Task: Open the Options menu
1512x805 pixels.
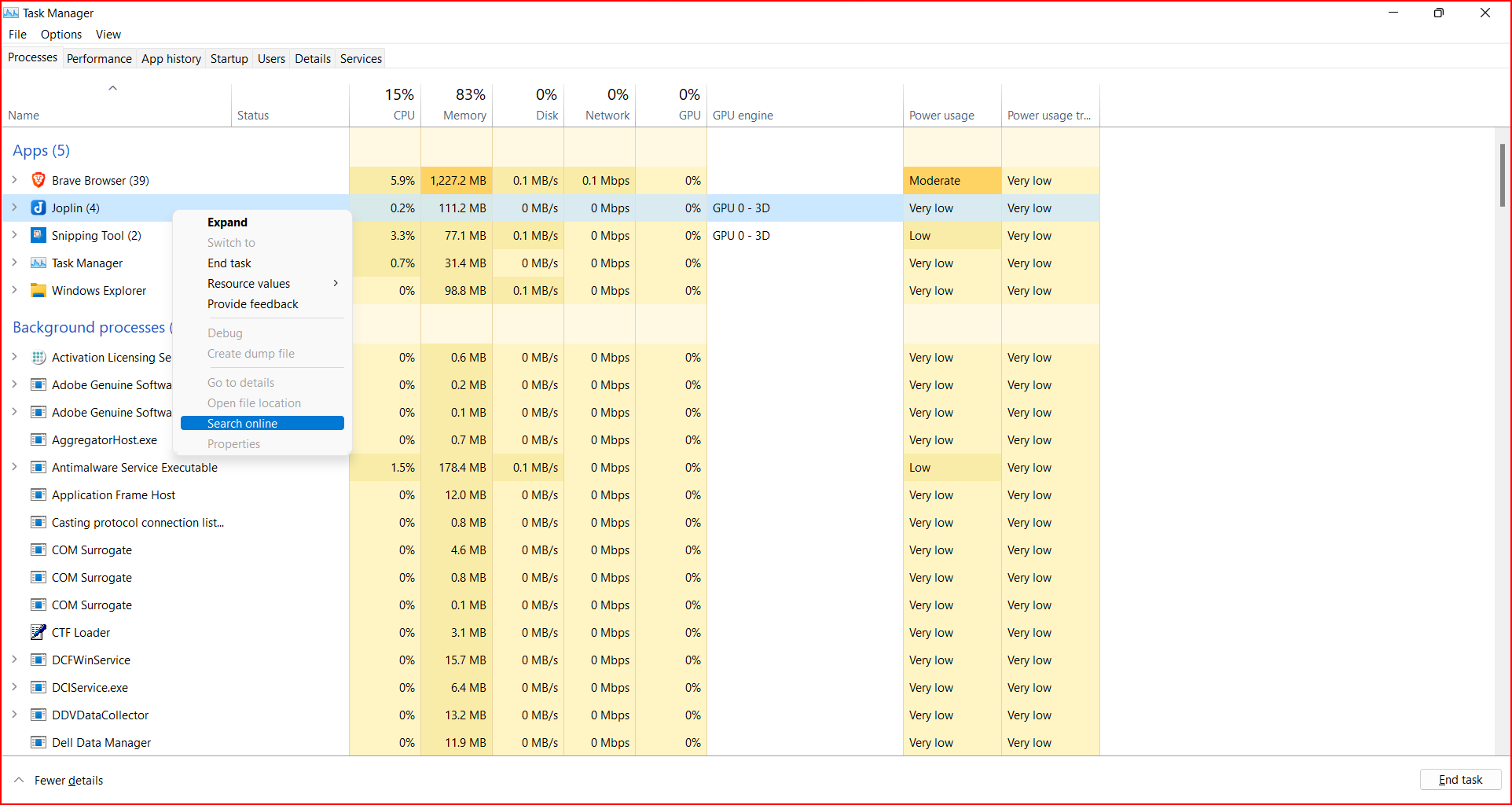Action: [x=61, y=35]
